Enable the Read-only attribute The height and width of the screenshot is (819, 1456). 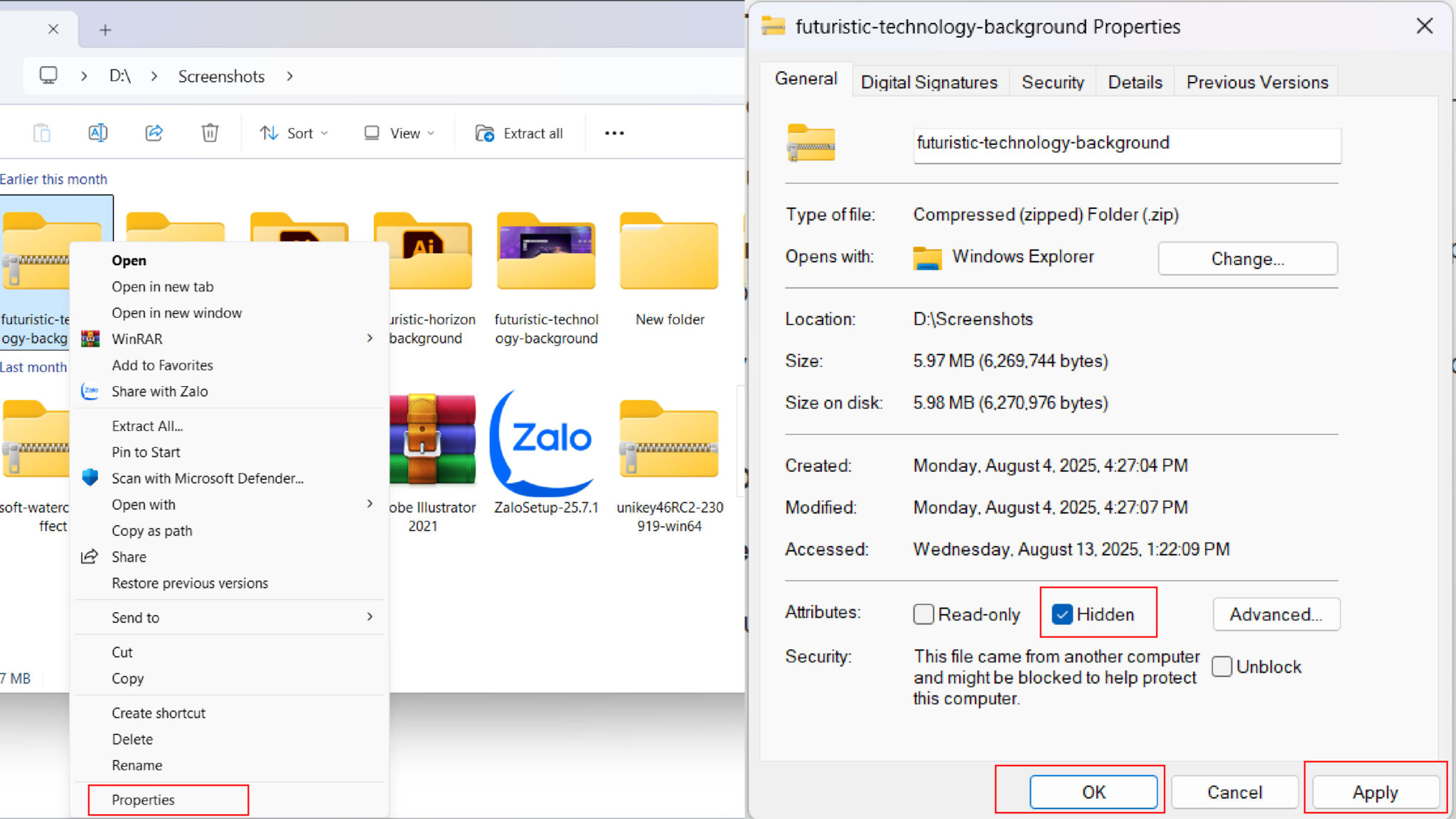tap(923, 614)
